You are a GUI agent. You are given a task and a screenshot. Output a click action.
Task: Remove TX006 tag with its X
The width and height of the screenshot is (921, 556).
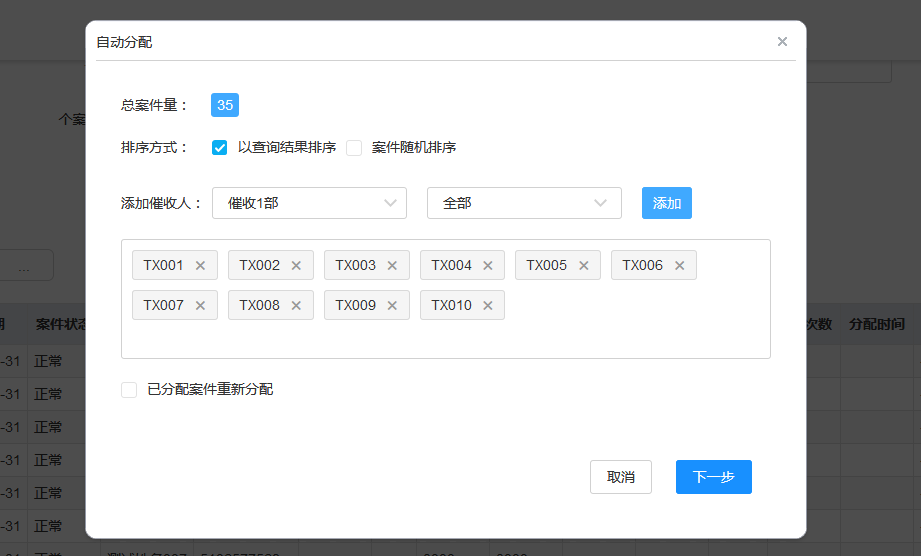tap(679, 266)
